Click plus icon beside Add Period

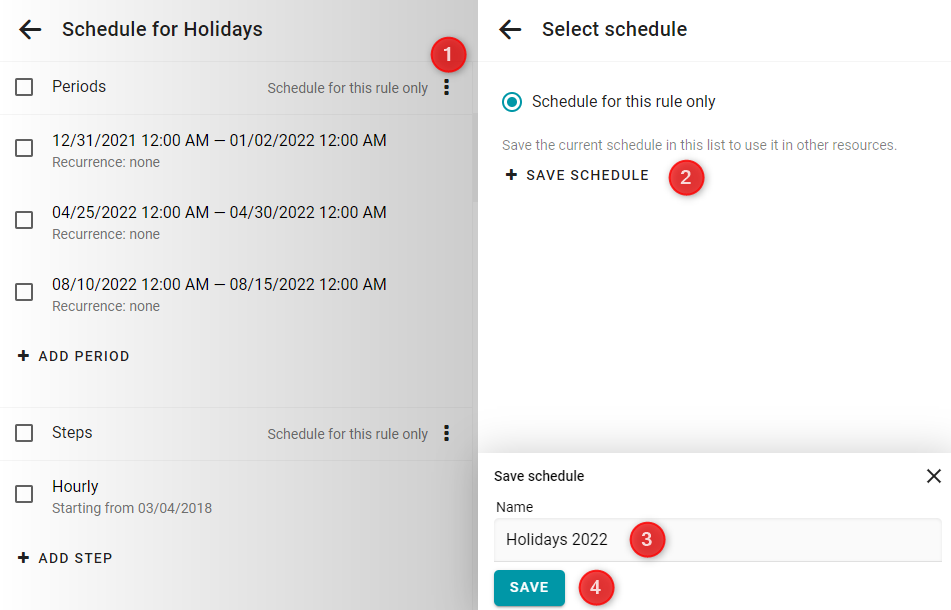(x=24, y=356)
